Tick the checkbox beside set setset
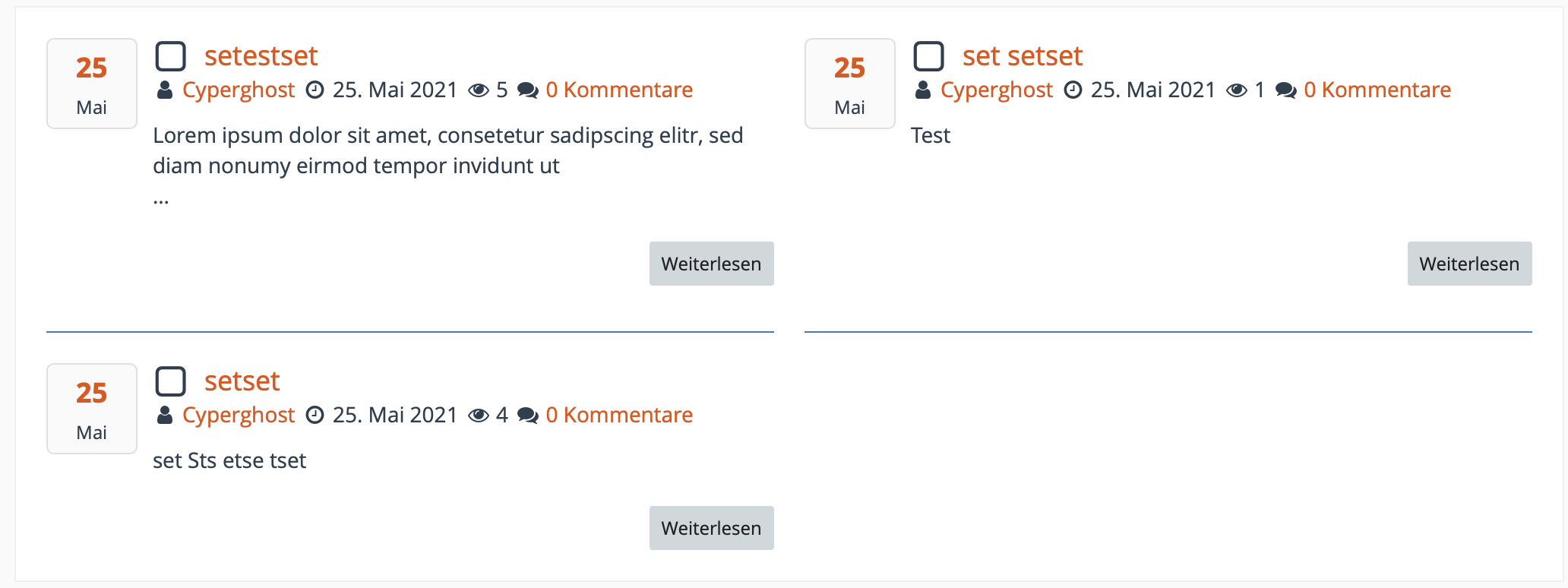The height and width of the screenshot is (588, 1568). point(928,56)
